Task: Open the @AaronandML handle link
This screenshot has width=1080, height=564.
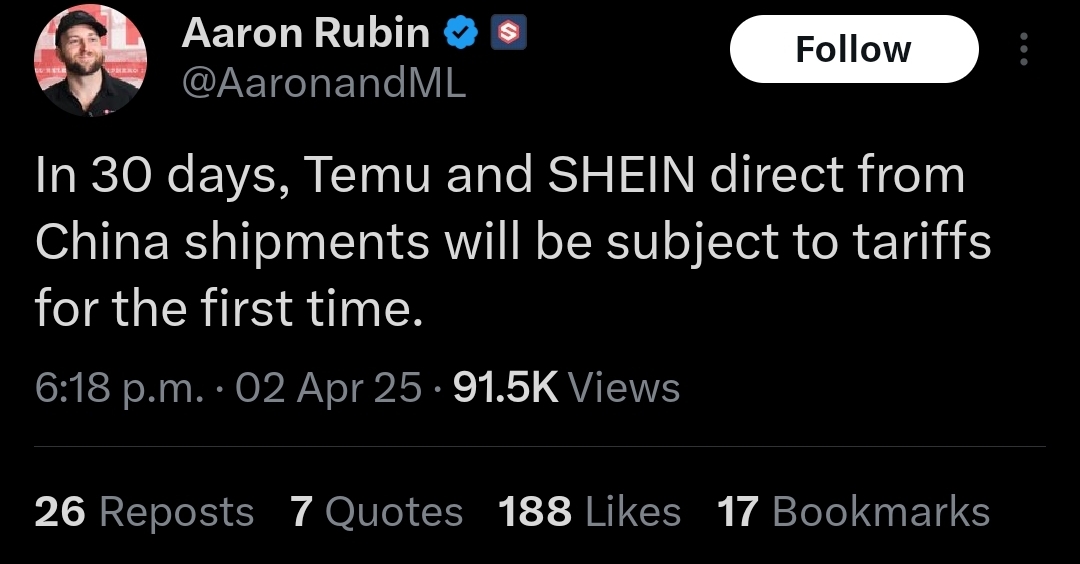Action: pyautogui.click(x=324, y=84)
